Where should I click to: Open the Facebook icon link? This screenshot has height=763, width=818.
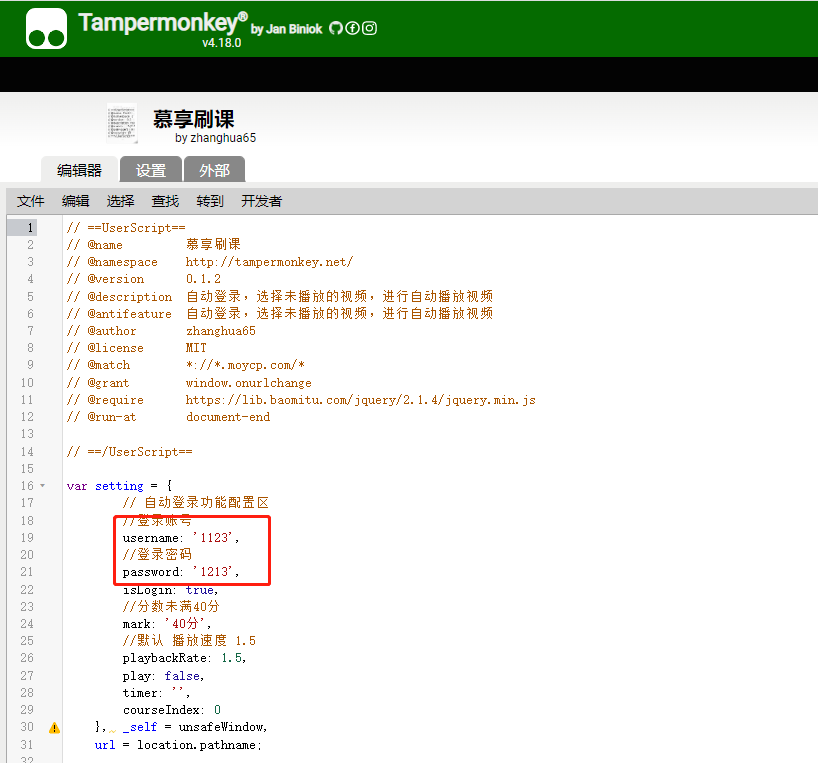[x=353, y=28]
